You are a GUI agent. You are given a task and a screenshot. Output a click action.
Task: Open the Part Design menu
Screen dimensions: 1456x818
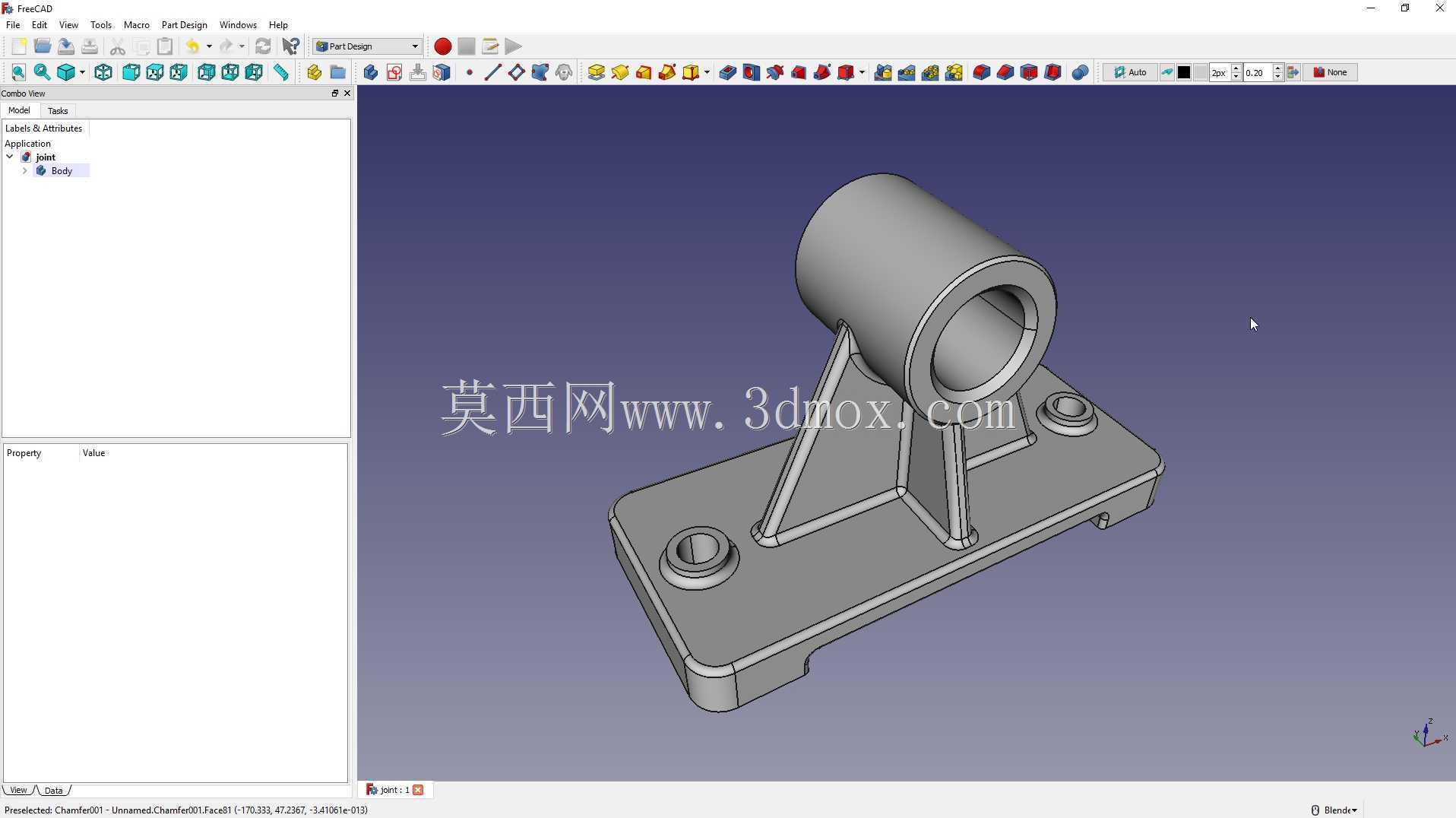coord(184,25)
